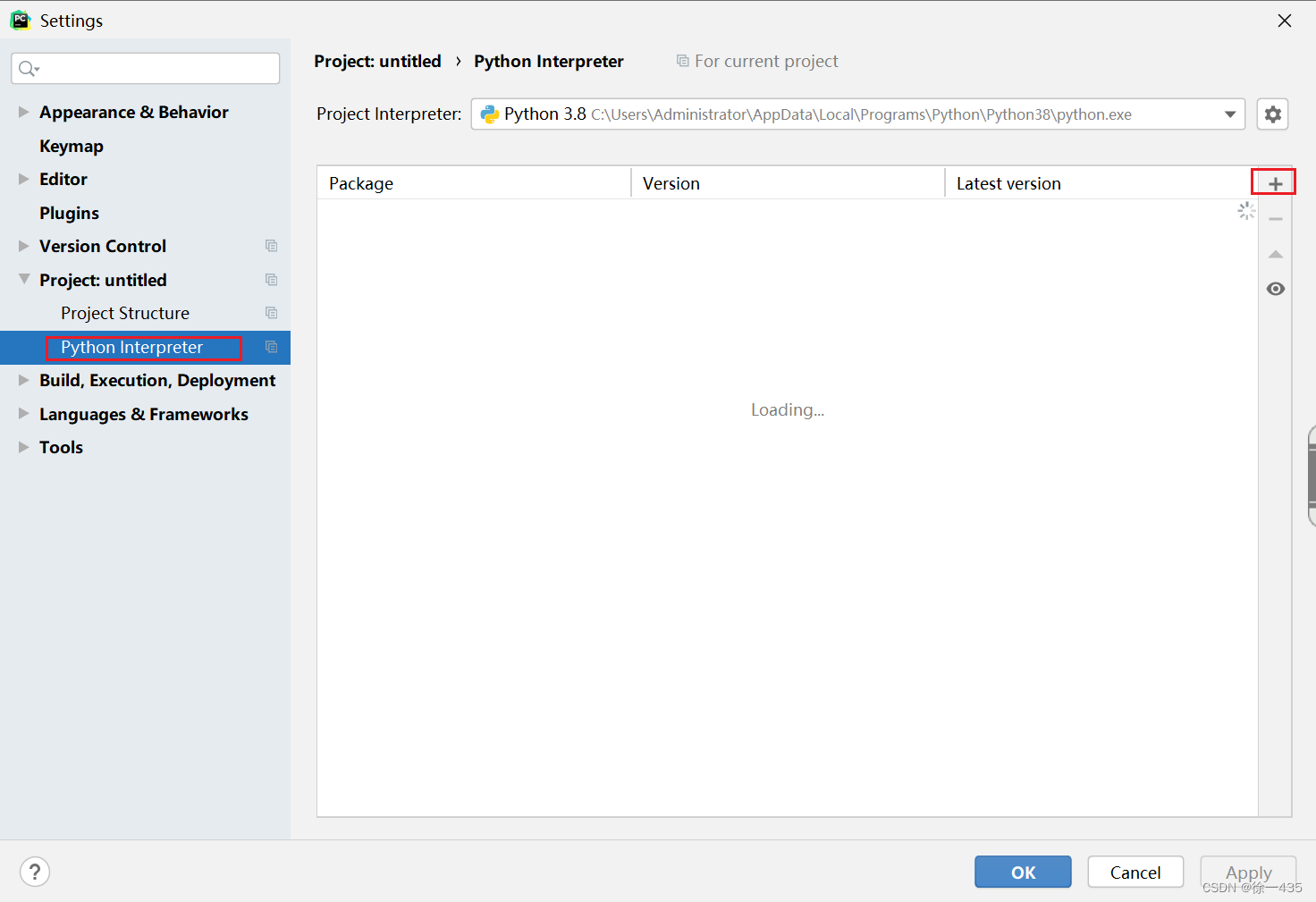Select the Tools category label

61,447
